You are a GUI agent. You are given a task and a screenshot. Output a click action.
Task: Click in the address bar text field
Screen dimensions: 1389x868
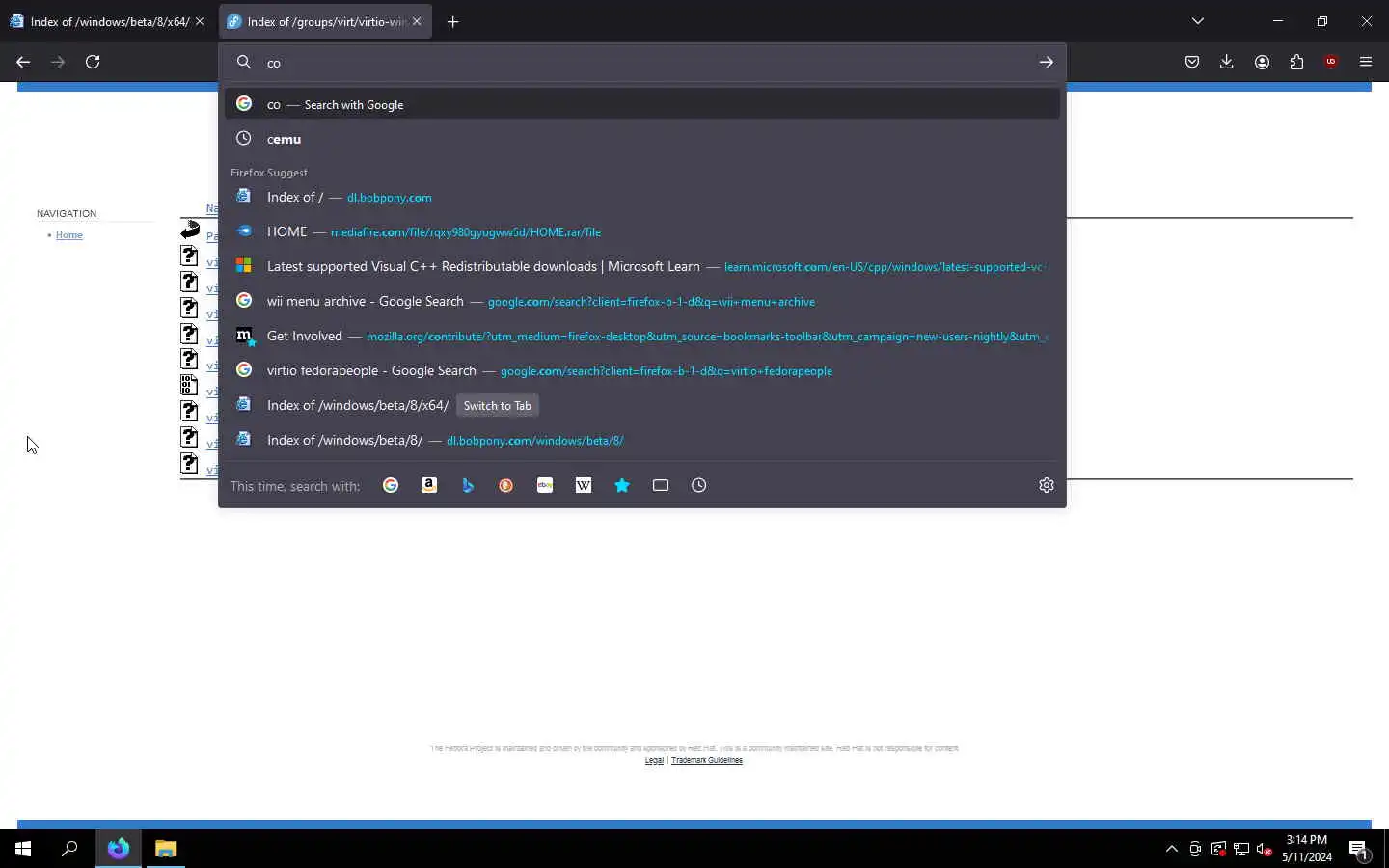pos(642,62)
